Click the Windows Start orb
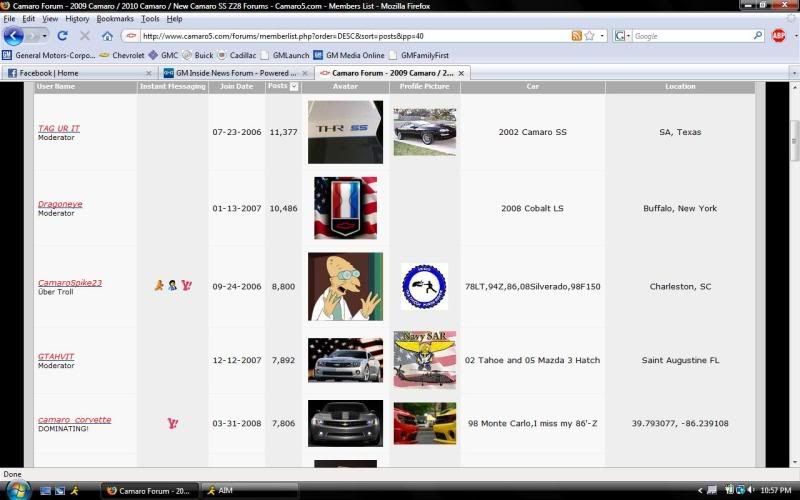The image size is (800, 500). 18,490
